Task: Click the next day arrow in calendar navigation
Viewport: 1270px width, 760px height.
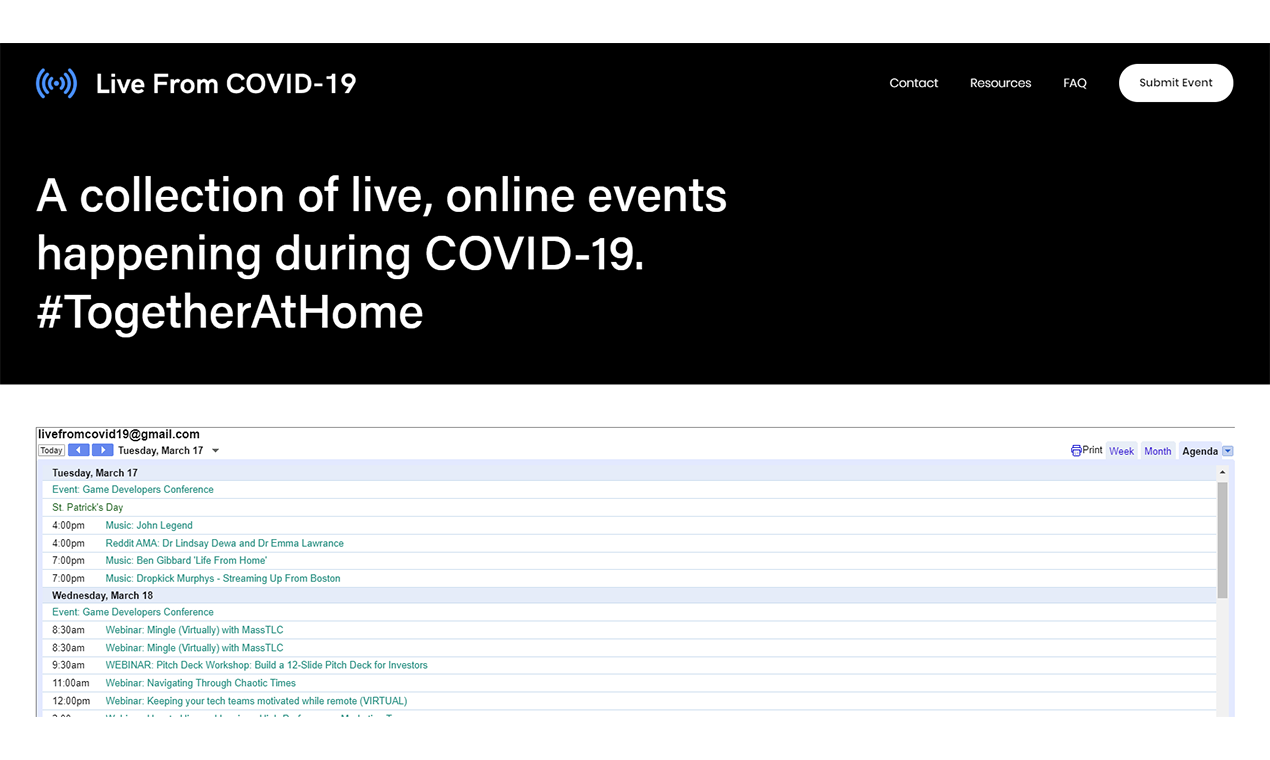Action: click(x=102, y=450)
